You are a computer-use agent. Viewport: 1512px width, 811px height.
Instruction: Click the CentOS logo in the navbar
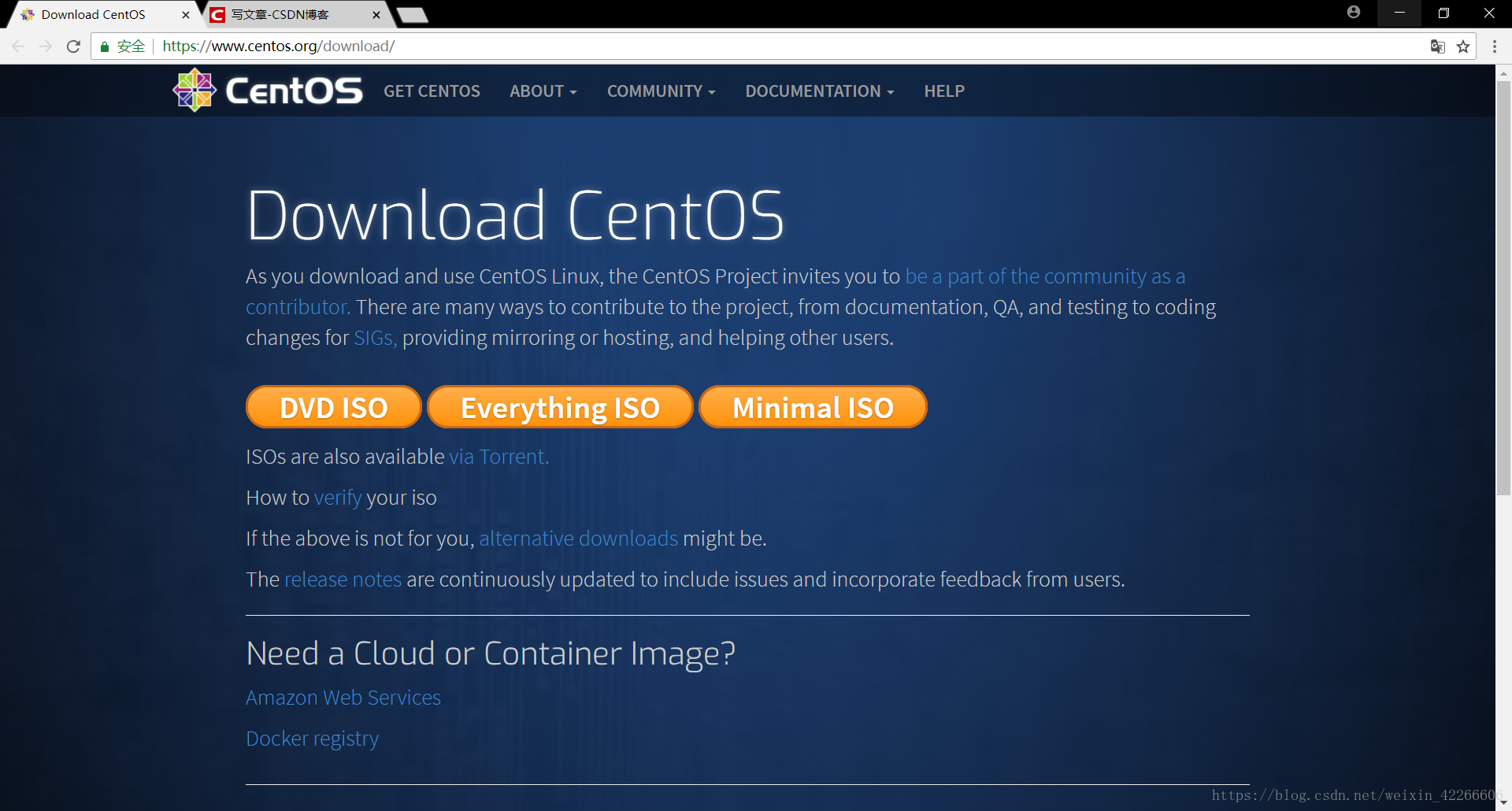coord(268,91)
